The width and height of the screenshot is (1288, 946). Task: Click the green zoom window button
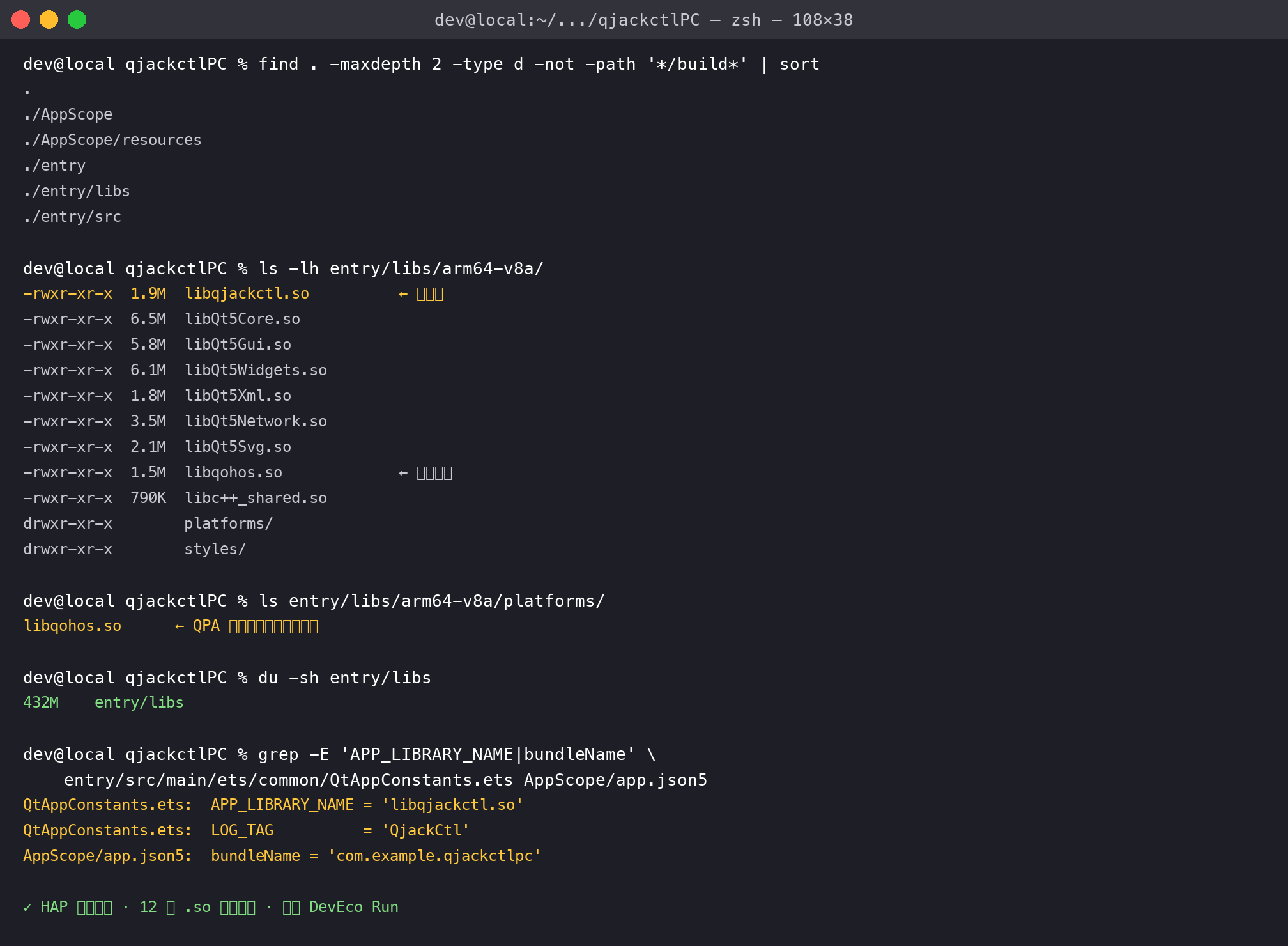[77, 20]
